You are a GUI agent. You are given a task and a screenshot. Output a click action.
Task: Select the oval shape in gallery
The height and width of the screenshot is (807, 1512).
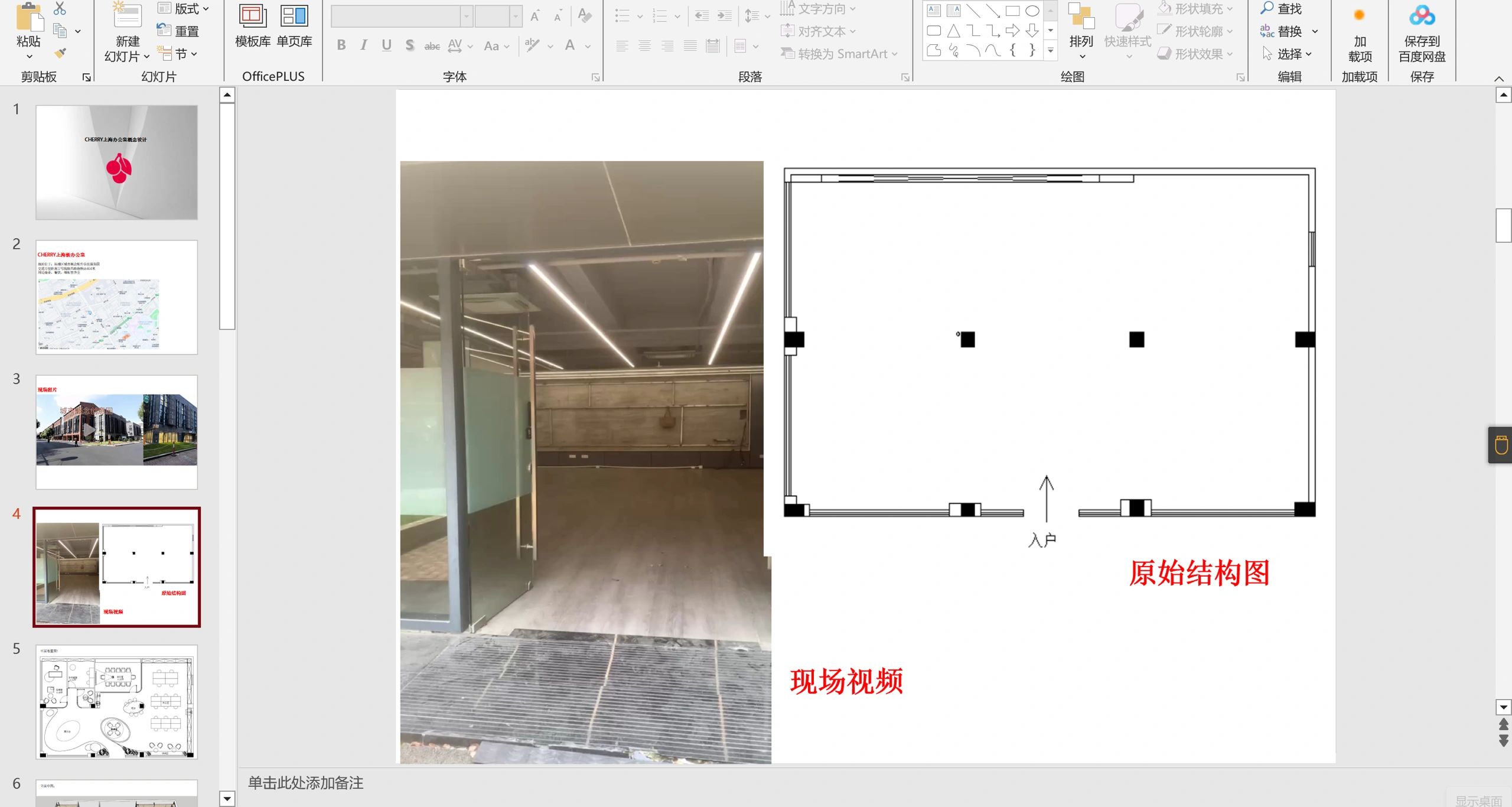pyautogui.click(x=1032, y=11)
